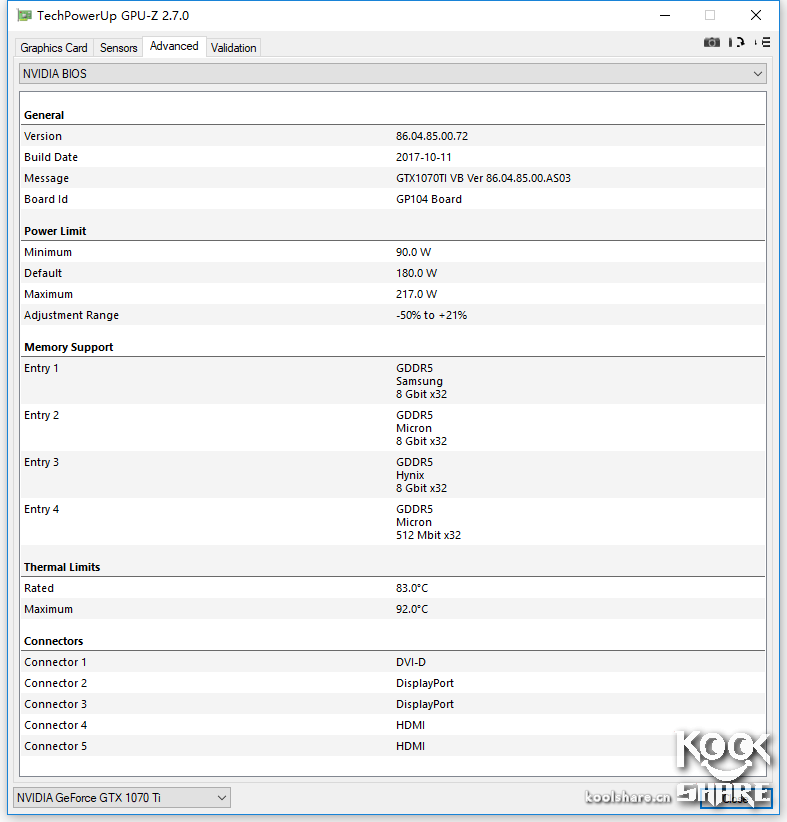Select the 512 Mbit x32 memory size
Screen dimensions: 787x822
[428, 535]
